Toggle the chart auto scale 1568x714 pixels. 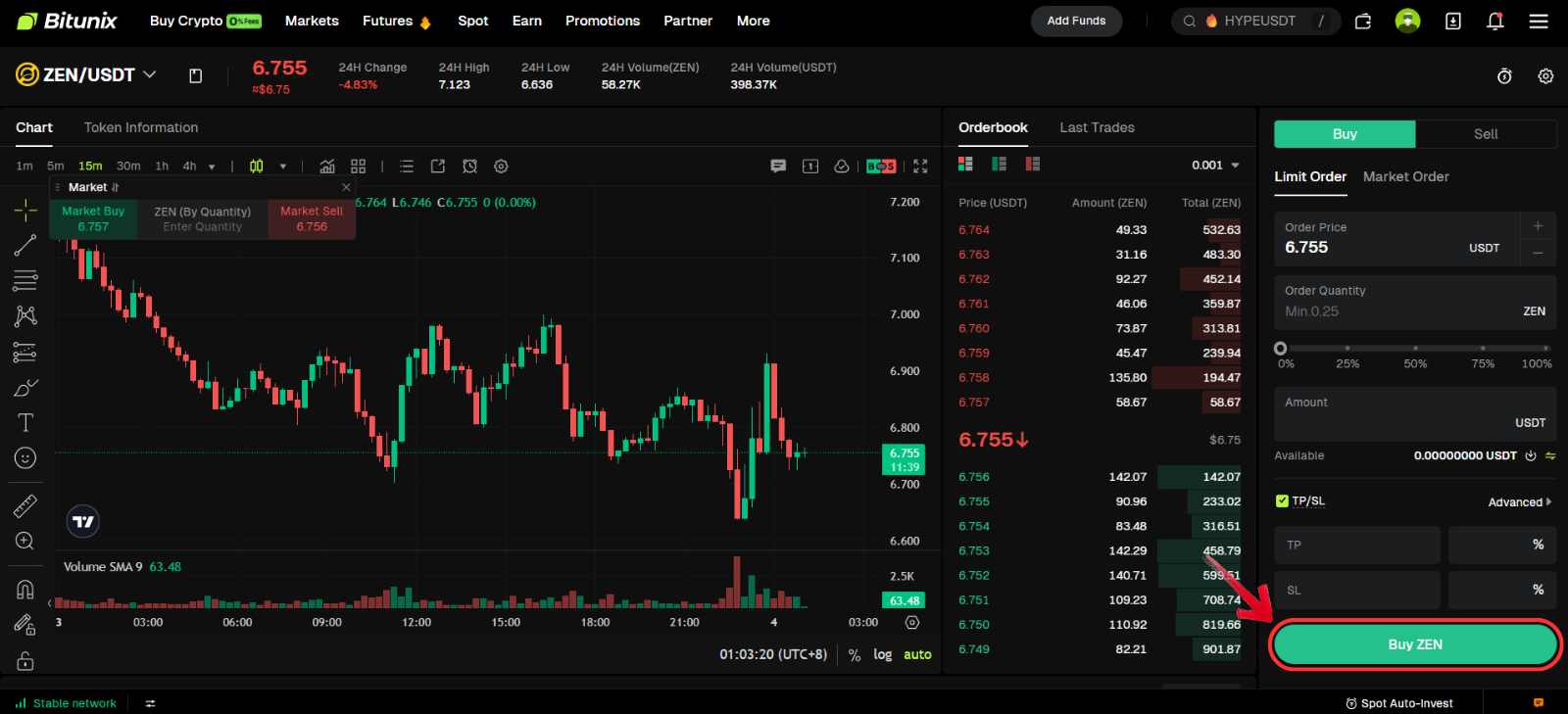[x=917, y=654]
